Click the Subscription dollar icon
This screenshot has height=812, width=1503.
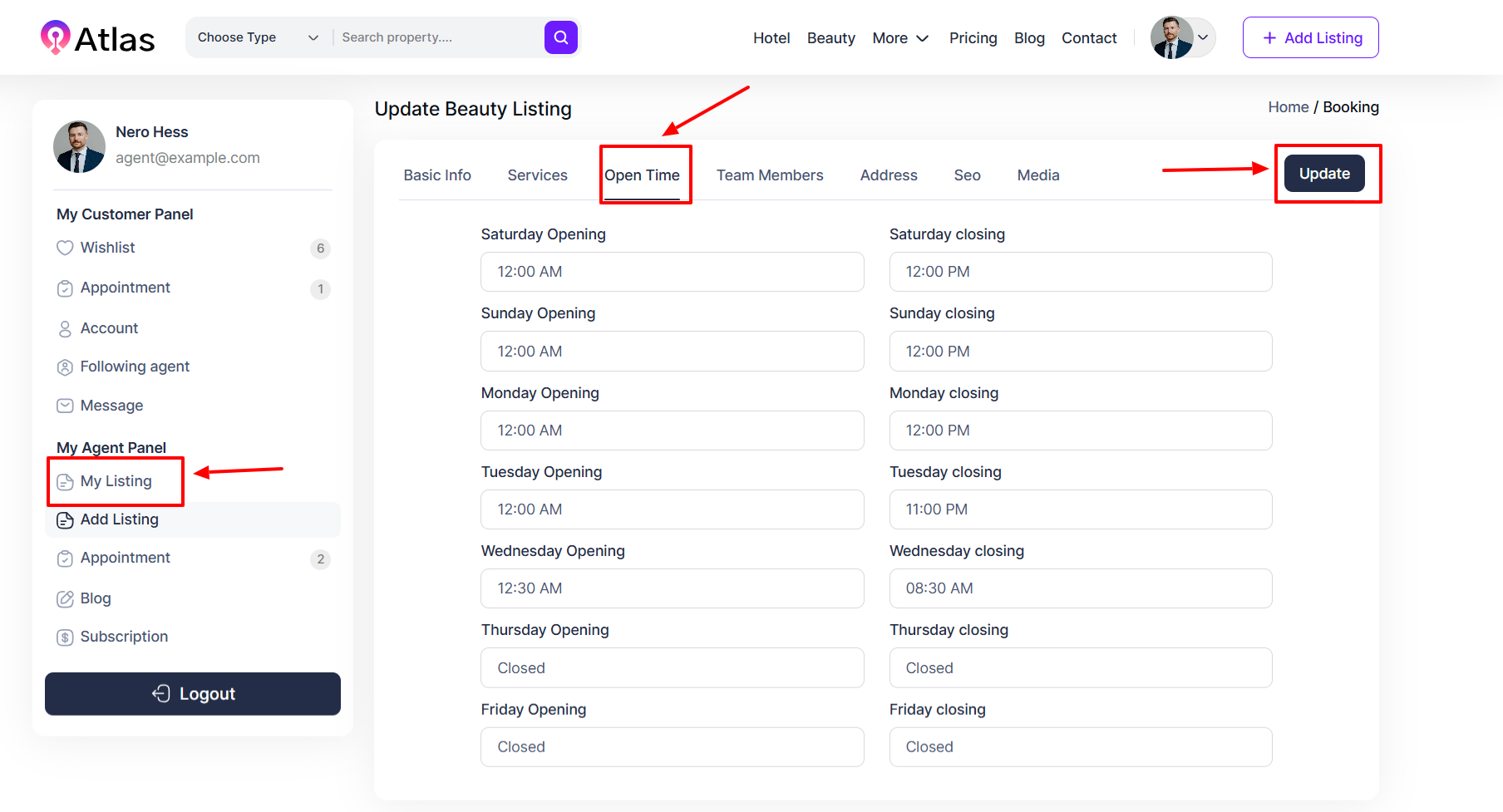[x=65, y=637]
